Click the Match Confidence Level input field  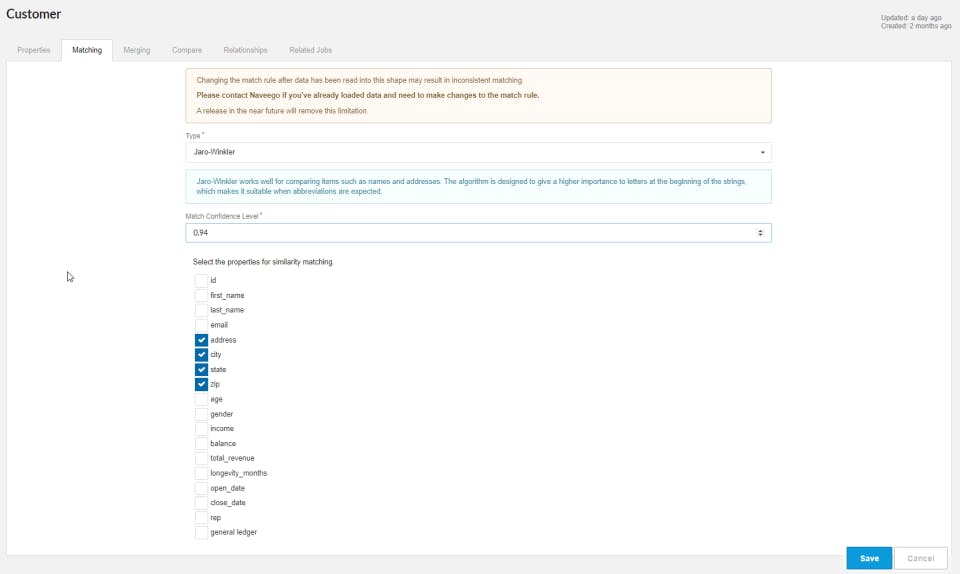pos(470,233)
